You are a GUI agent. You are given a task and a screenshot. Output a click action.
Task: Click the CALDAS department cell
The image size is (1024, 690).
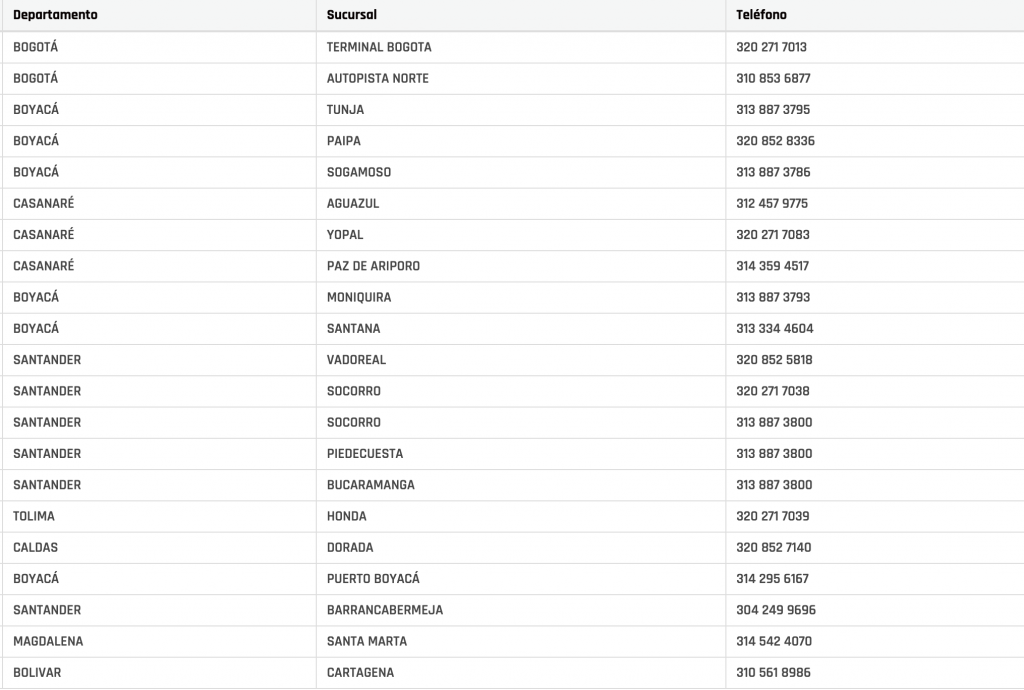(36, 547)
